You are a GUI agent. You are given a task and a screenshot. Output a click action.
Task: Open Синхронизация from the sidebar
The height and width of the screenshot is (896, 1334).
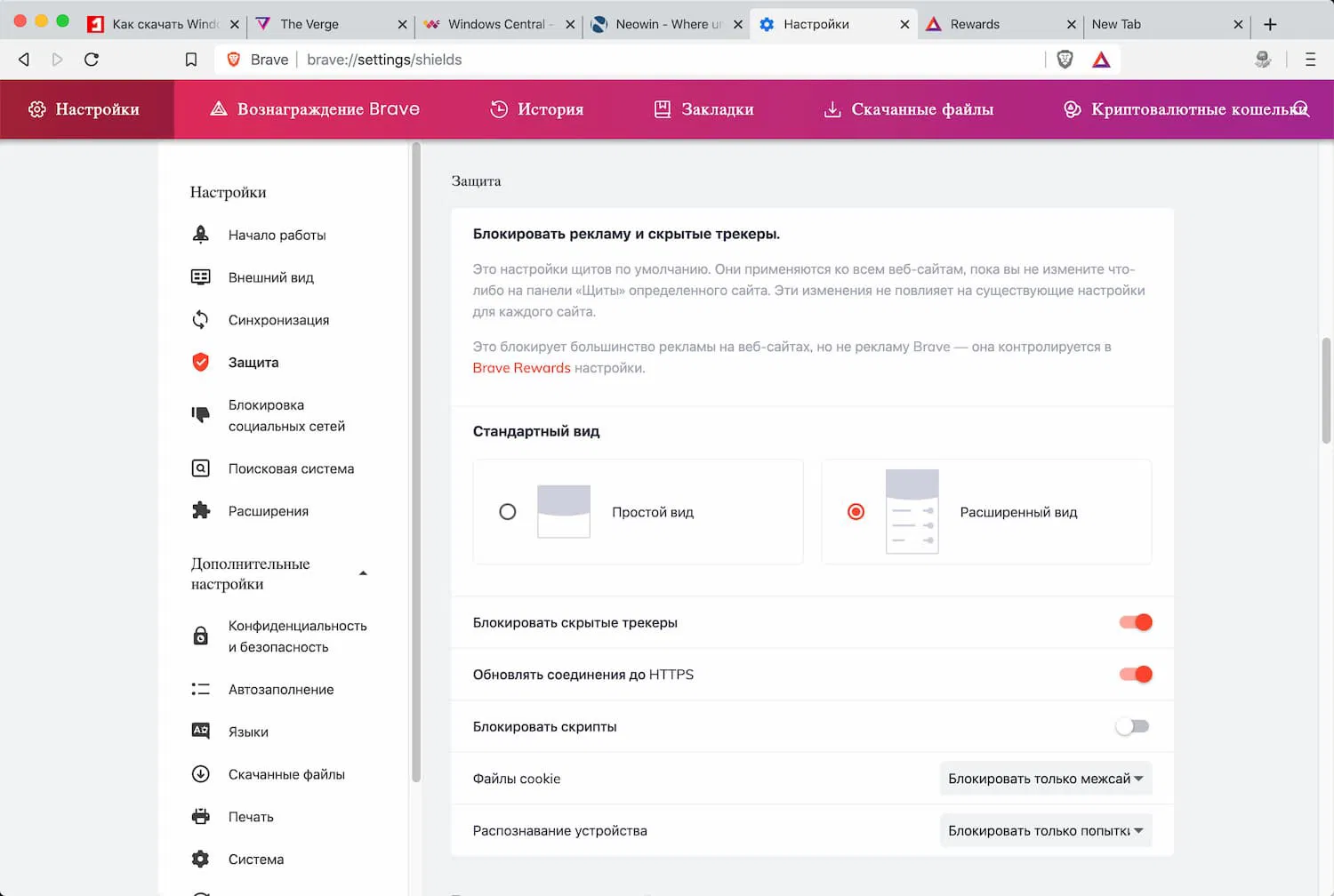point(279,320)
